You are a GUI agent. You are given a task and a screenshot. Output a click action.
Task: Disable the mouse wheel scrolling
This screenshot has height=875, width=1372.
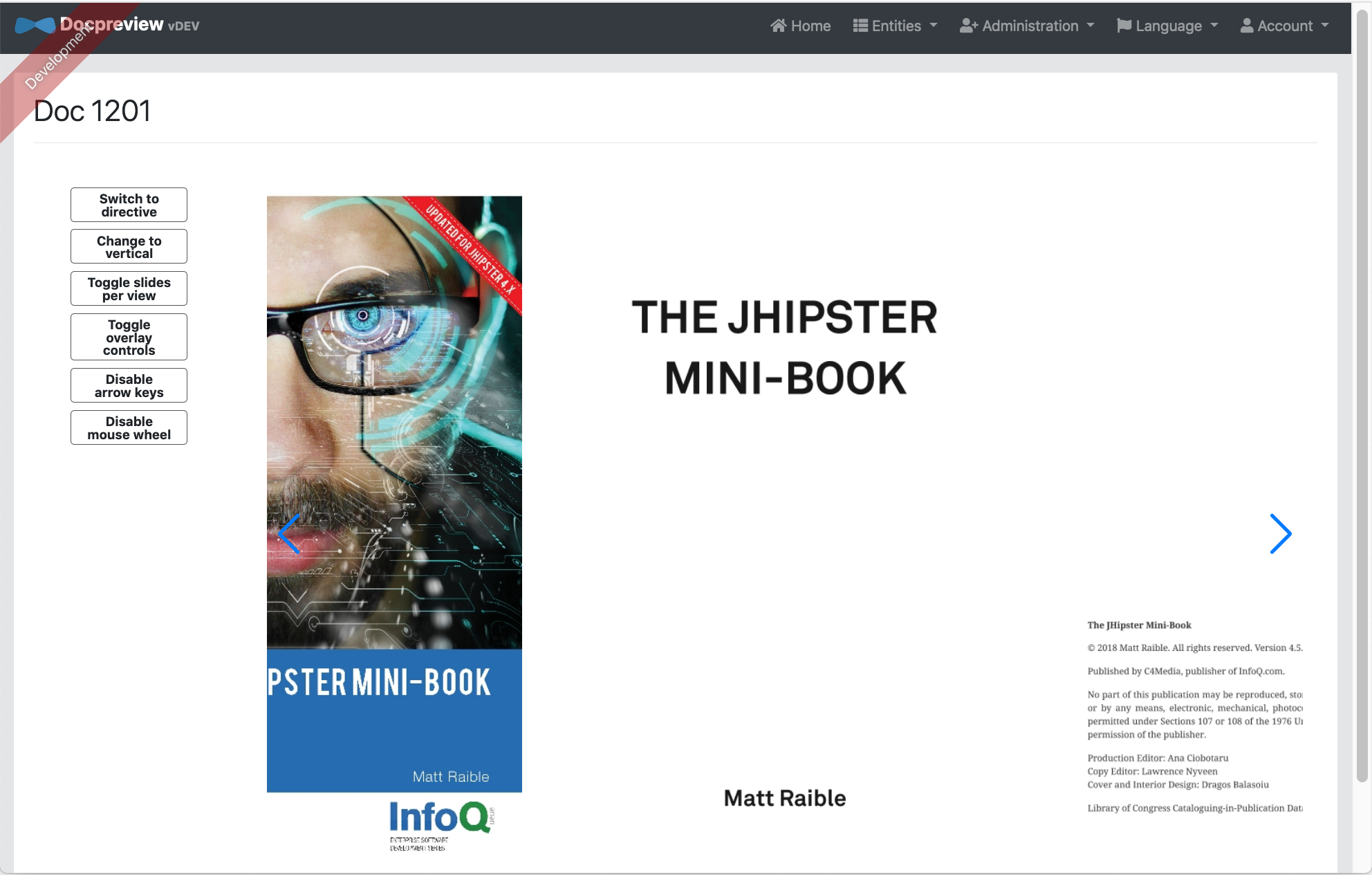point(128,427)
